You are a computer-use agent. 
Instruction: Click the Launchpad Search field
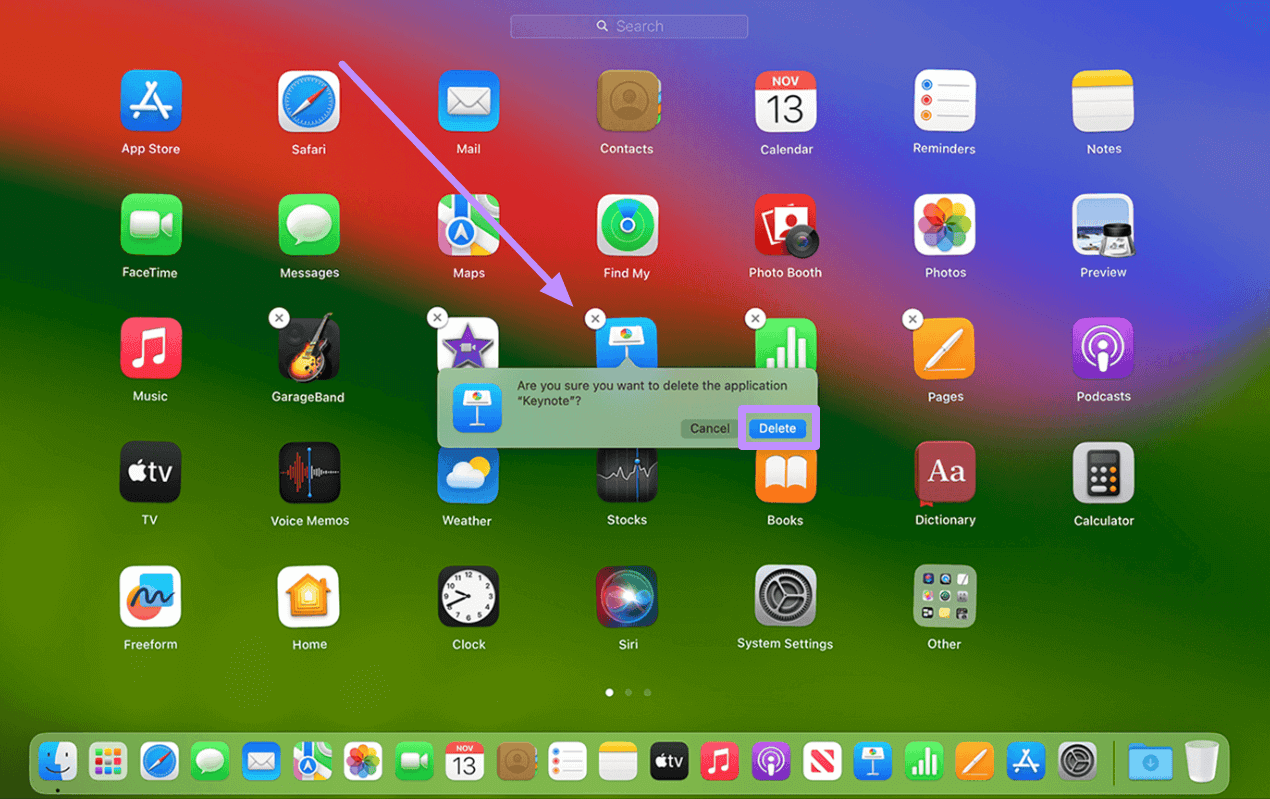coord(629,26)
